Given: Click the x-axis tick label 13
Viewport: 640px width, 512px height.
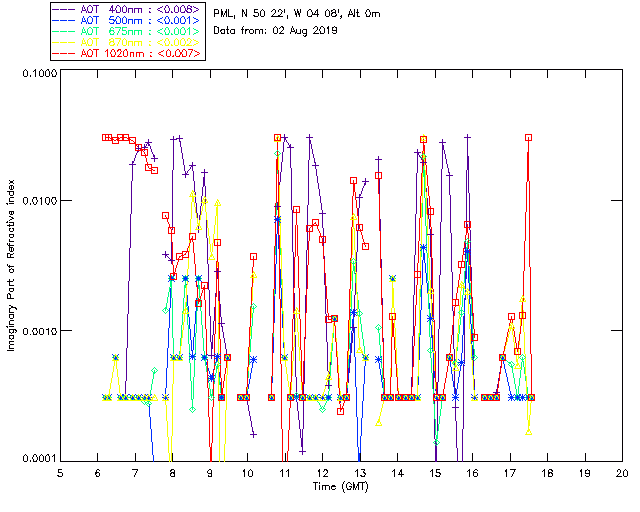Looking at the screenshot, I should (360, 473).
